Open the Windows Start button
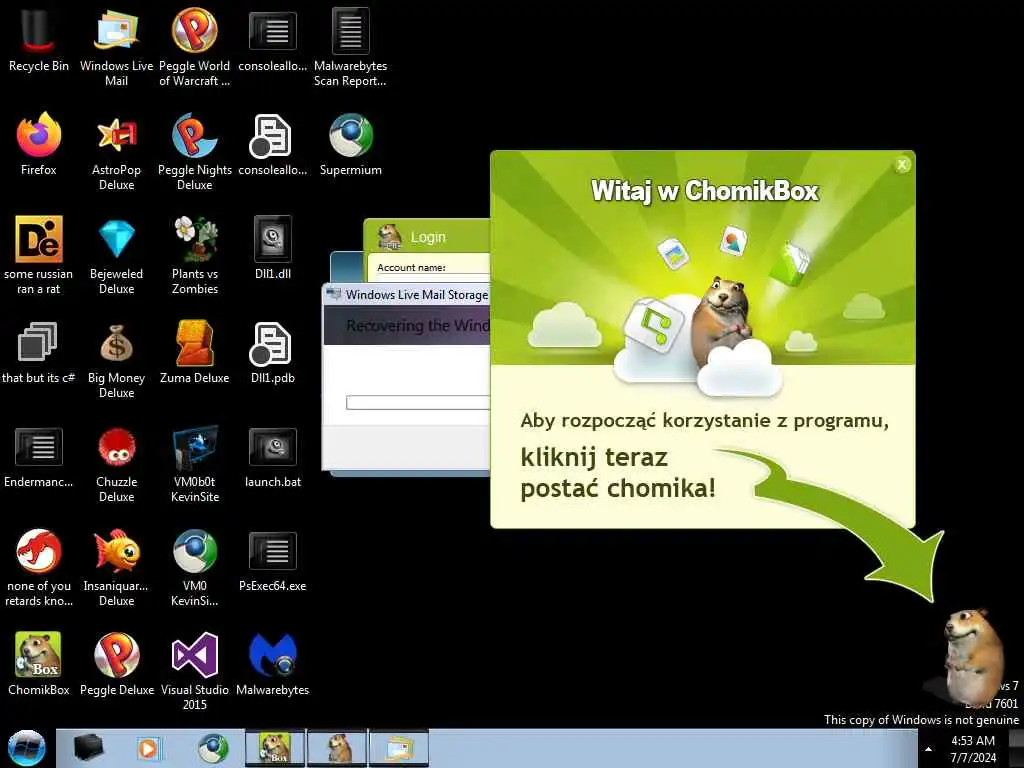Screen dimensions: 1024x768 27,748
